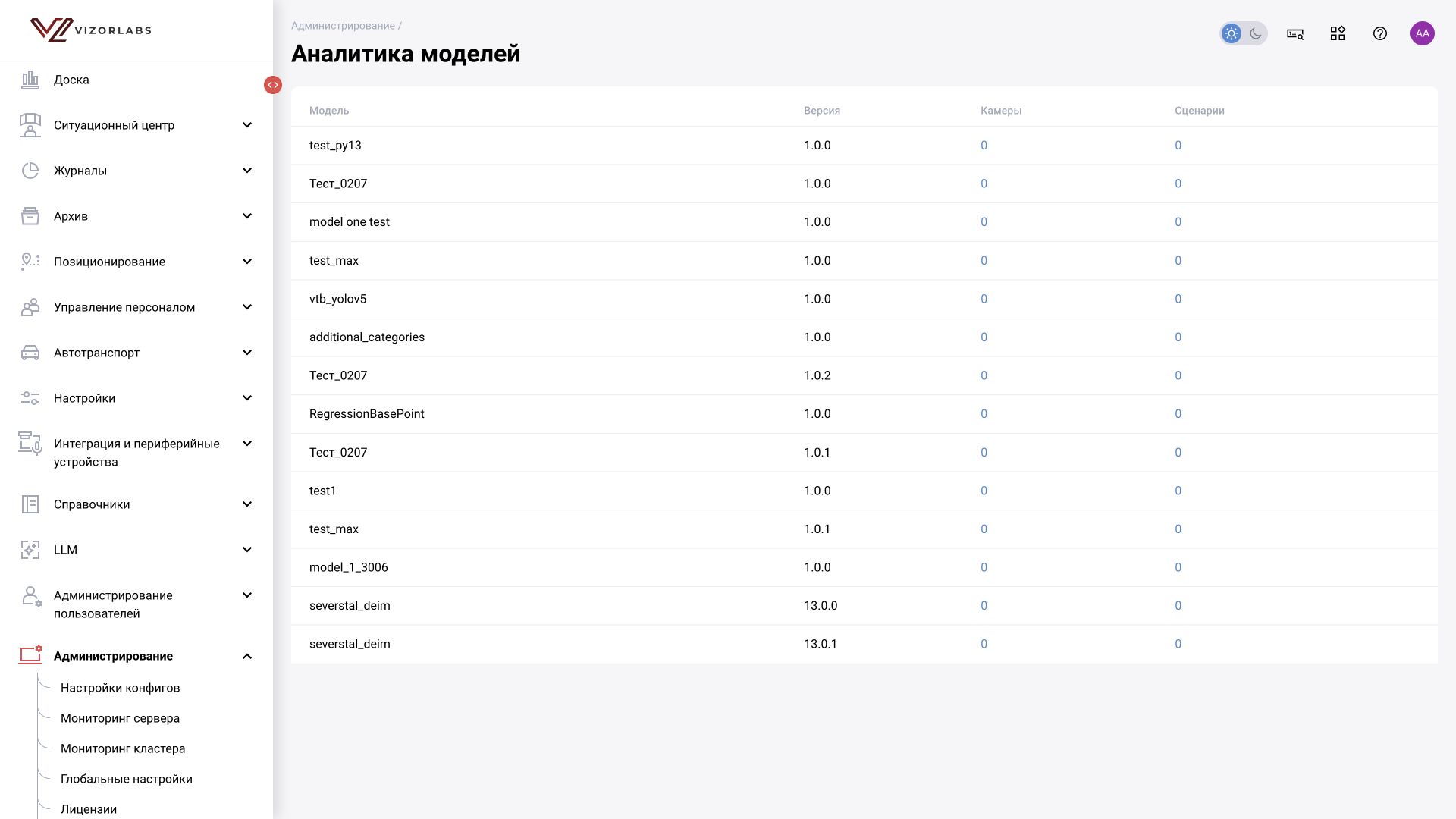Click the Камеры column header
1456x819 pixels.
pyautogui.click(x=1001, y=111)
